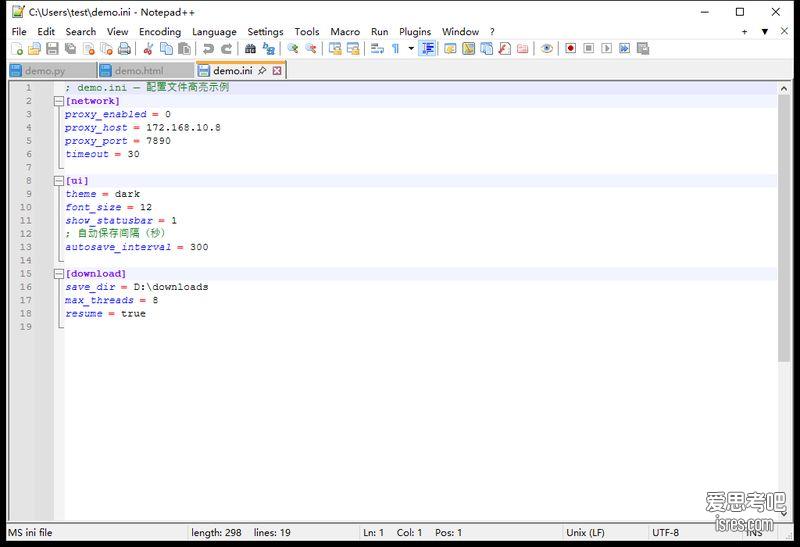
Task: Click the Paste clipboard toolbar icon
Action: pyautogui.click(x=184, y=49)
